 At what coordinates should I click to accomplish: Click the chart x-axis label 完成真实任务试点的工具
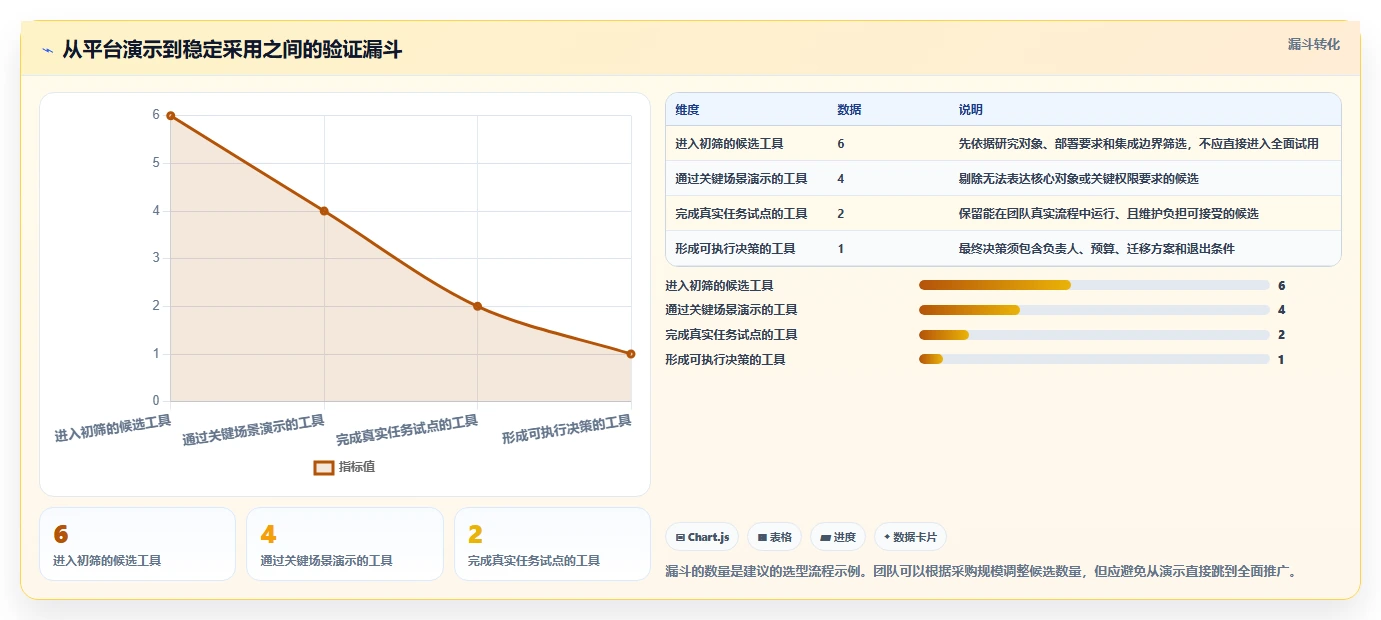tap(407, 430)
